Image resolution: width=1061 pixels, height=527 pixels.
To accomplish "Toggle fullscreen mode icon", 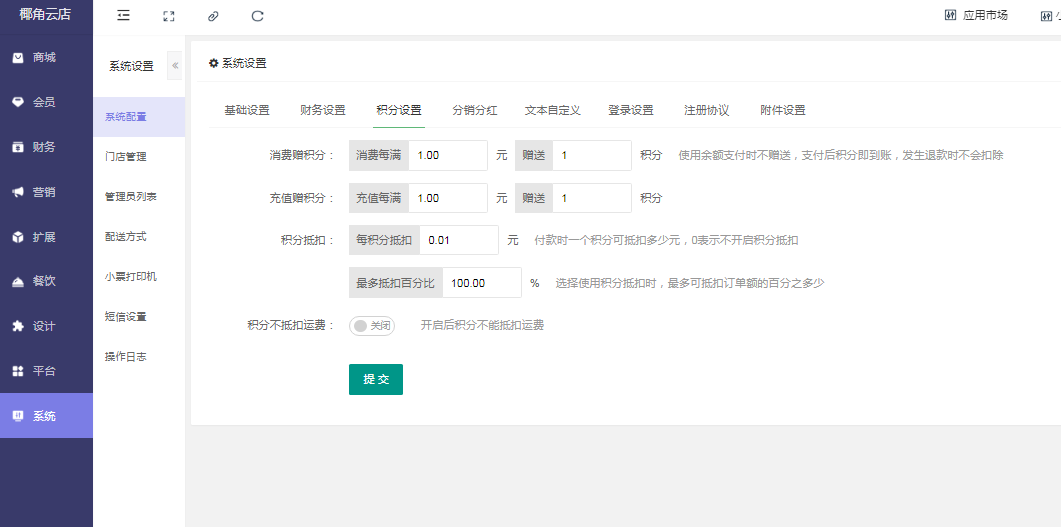I will click(x=169, y=16).
